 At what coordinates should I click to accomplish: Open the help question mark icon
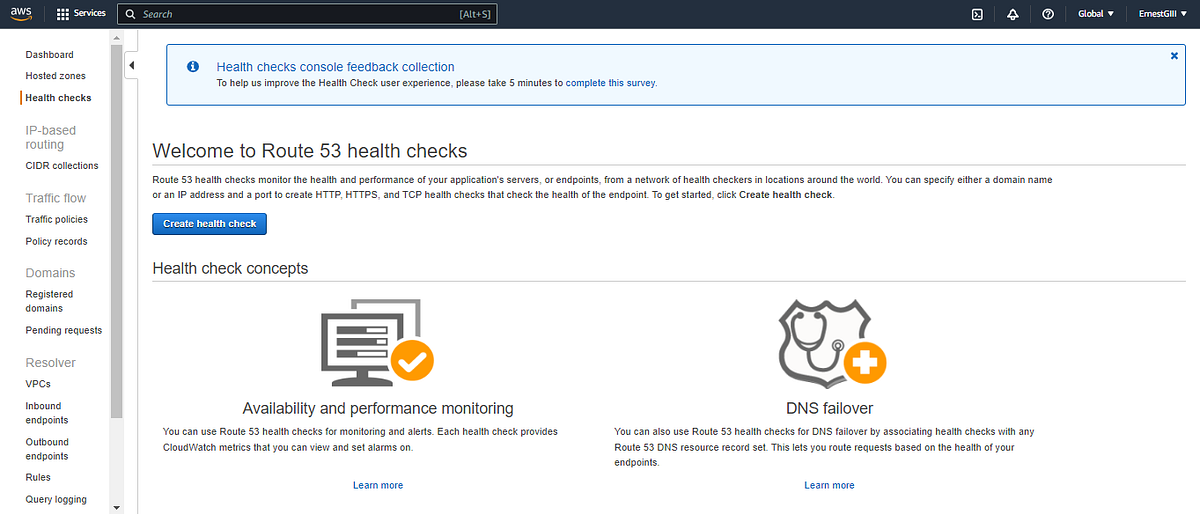[1047, 14]
